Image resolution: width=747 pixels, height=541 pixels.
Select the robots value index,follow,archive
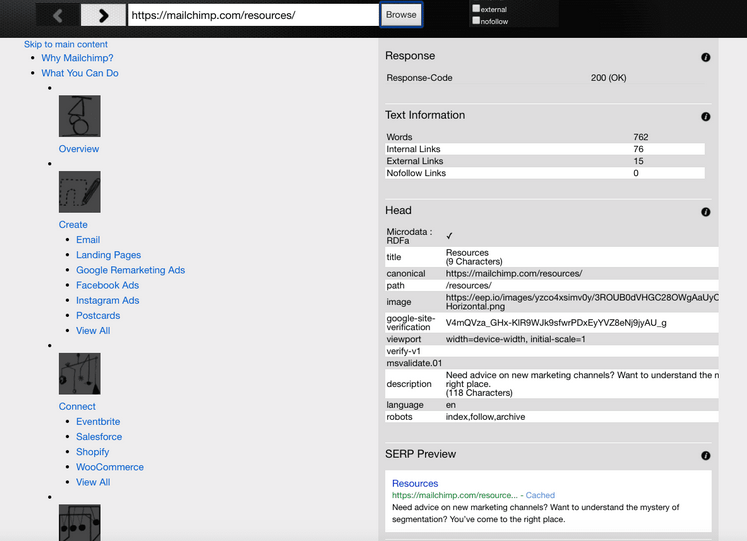485,417
